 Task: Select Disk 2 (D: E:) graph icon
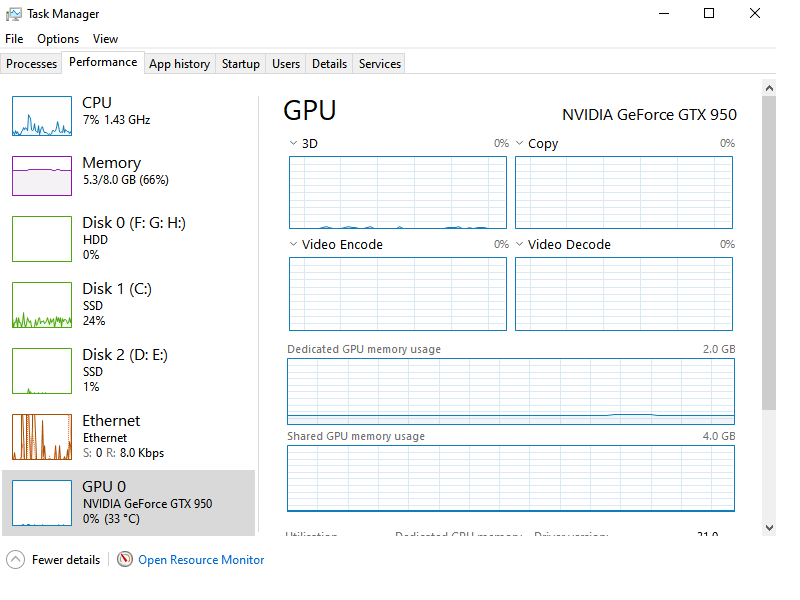pyautogui.click(x=42, y=371)
